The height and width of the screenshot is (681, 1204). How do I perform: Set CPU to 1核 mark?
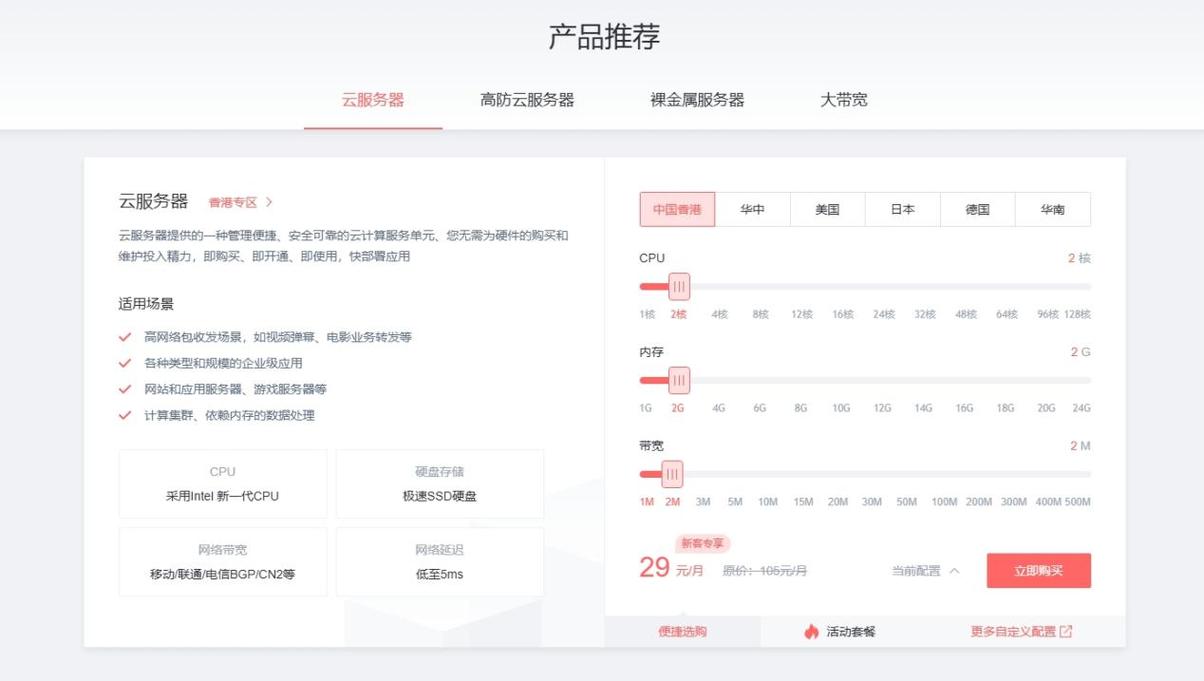tap(647, 314)
